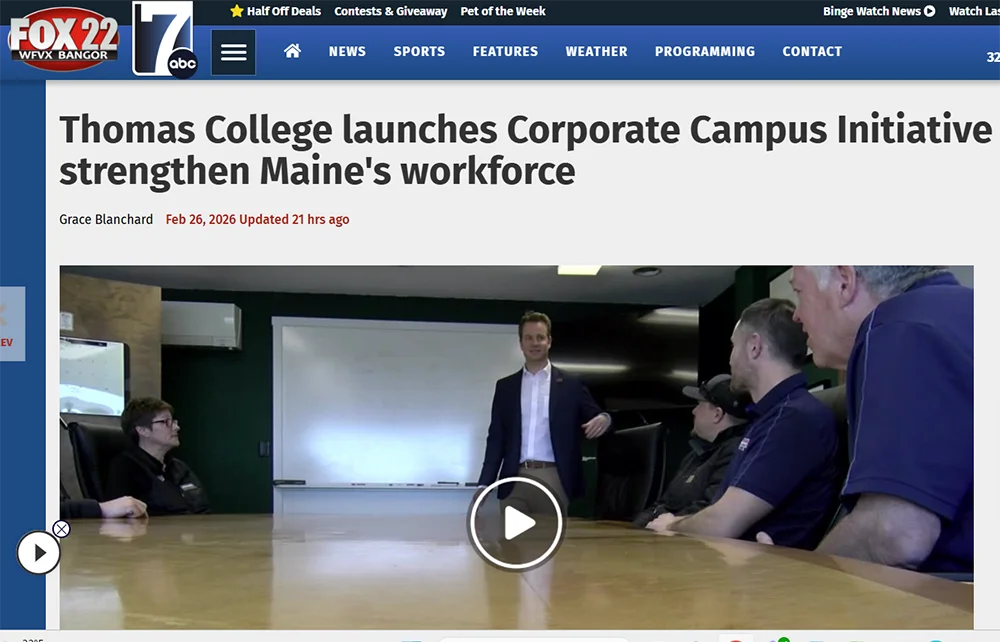Open the NEWS menu
The height and width of the screenshot is (642, 1000).
coord(347,52)
